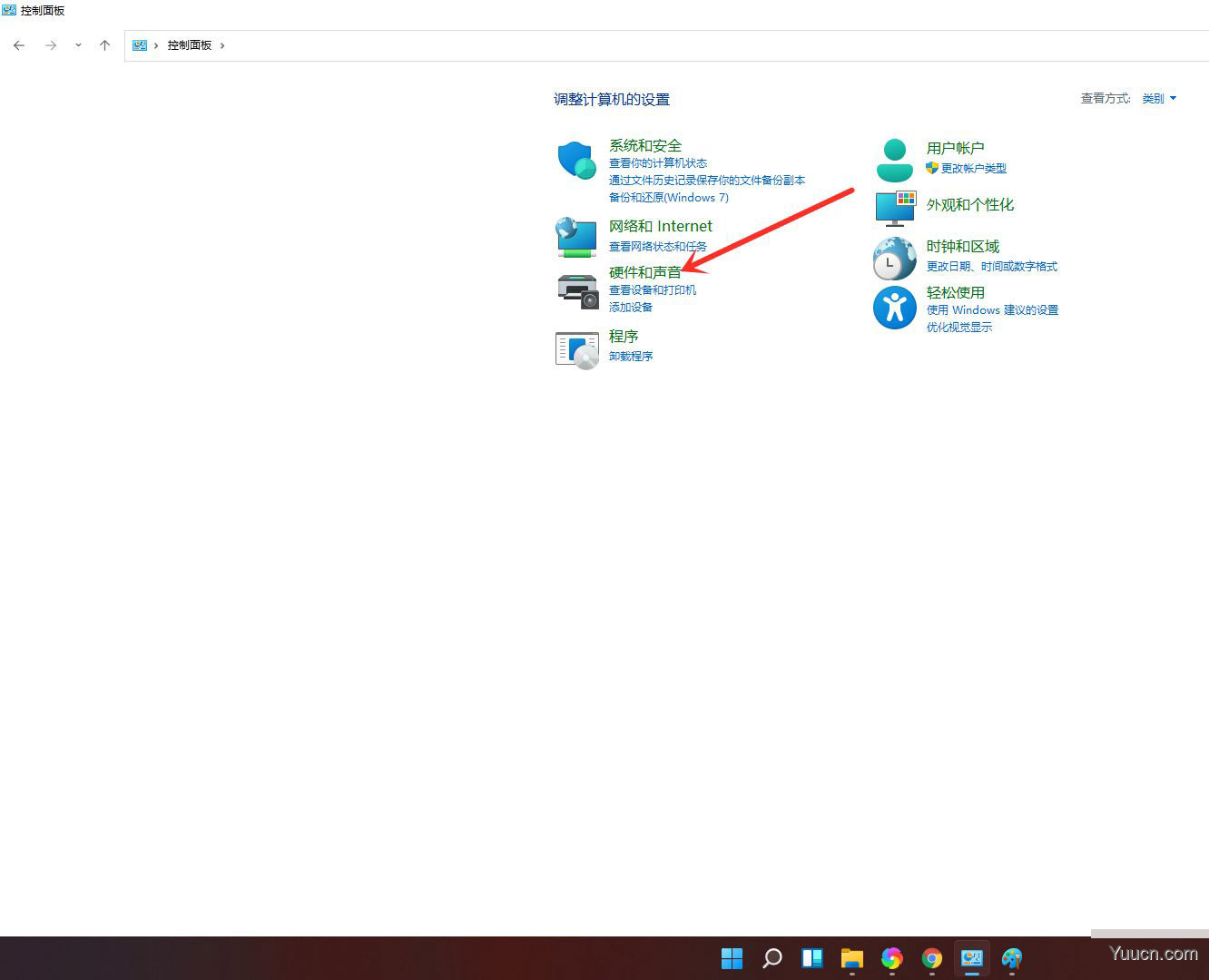Click the Ease of Access icon
Screen dimensions: 1209x980
pos(894,308)
